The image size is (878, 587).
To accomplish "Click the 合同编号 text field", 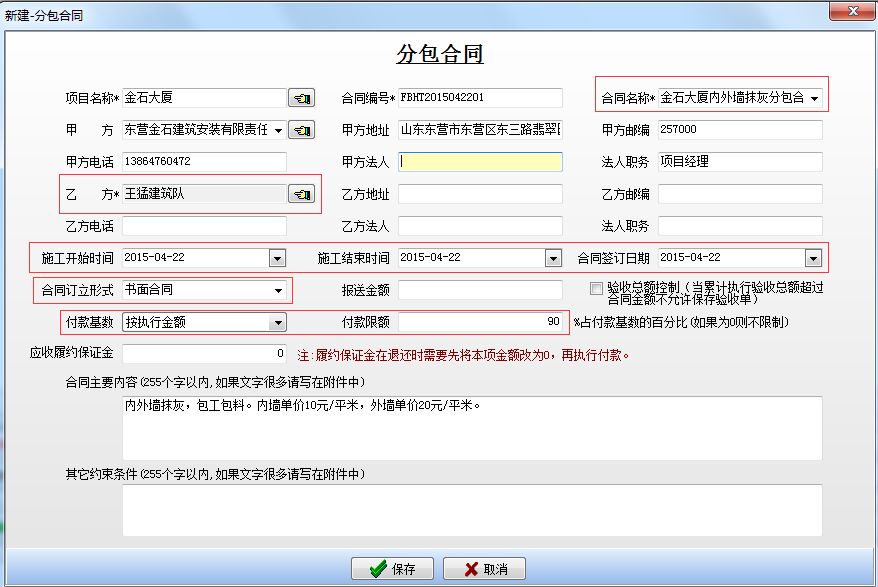I will point(480,98).
